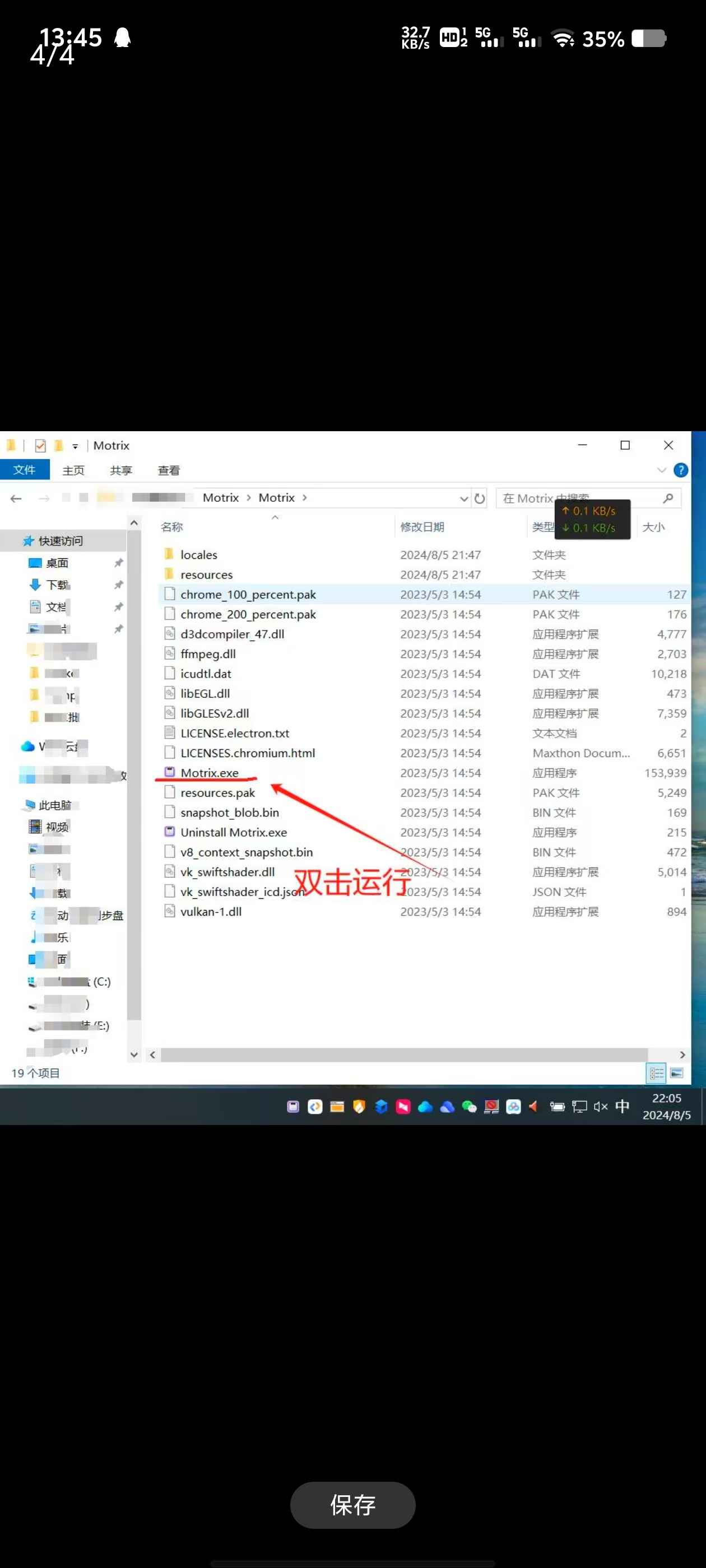Select libEGL.dll file
The width and height of the screenshot is (706, 1568).
pyautogui.click(x=205, y=693)
